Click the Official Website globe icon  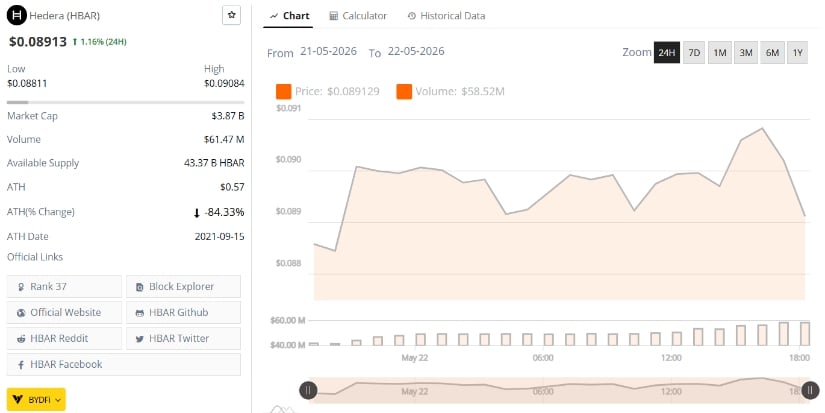(x=21, y=313)
